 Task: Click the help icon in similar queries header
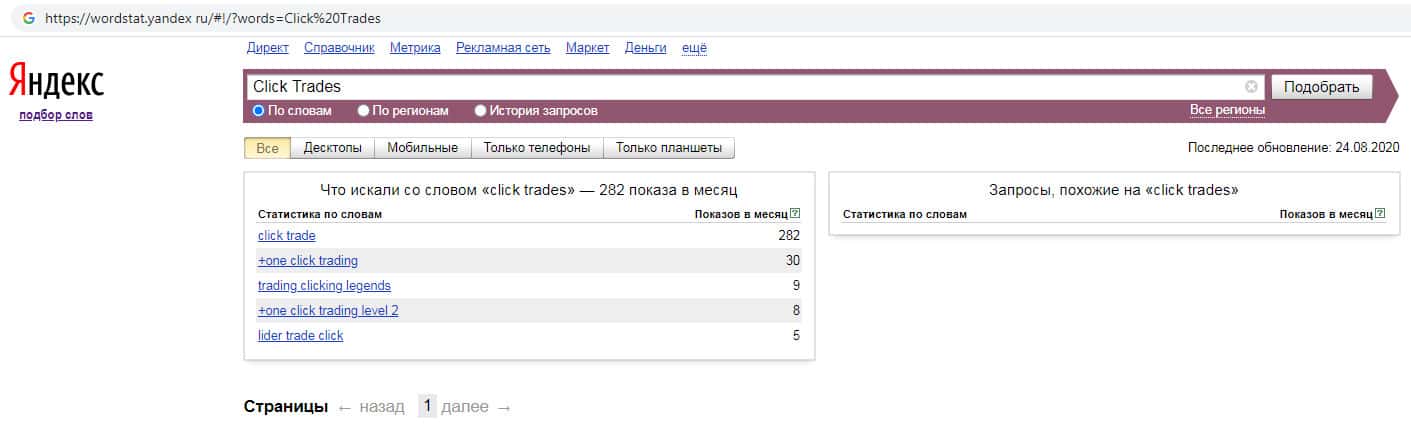tap(1380, 214)
